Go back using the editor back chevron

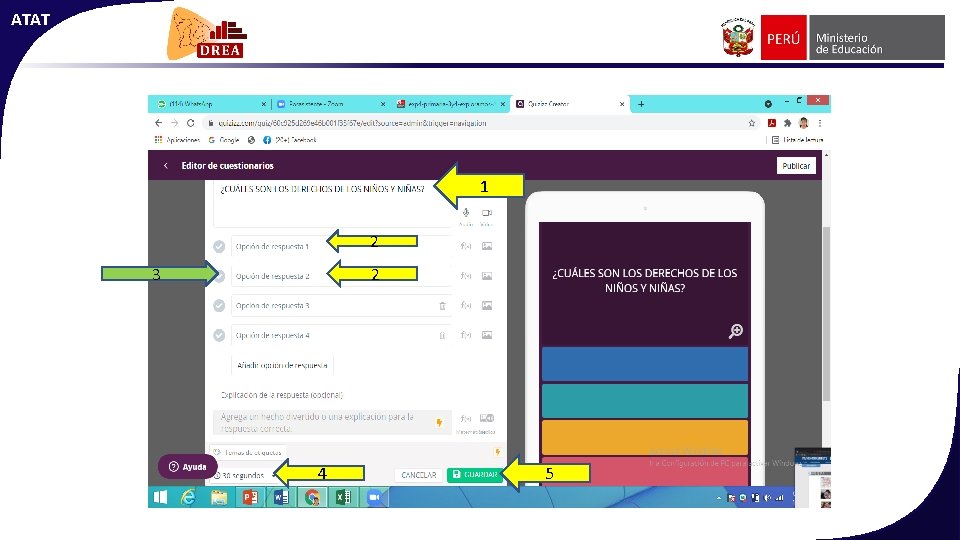[x=165, y=166]
